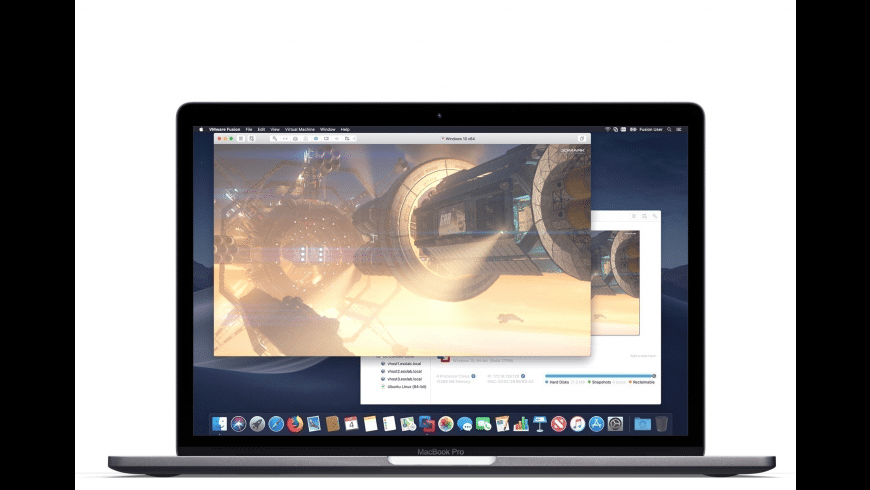The image size is (870, 490).
Task: Open Finder from the dock
Action: 220,424
